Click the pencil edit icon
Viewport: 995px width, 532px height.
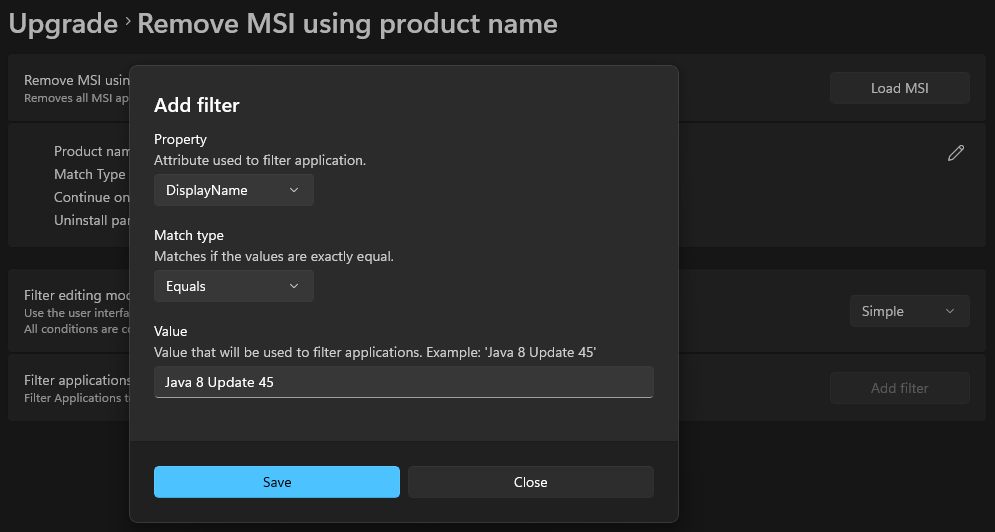[x=956, y=153]
